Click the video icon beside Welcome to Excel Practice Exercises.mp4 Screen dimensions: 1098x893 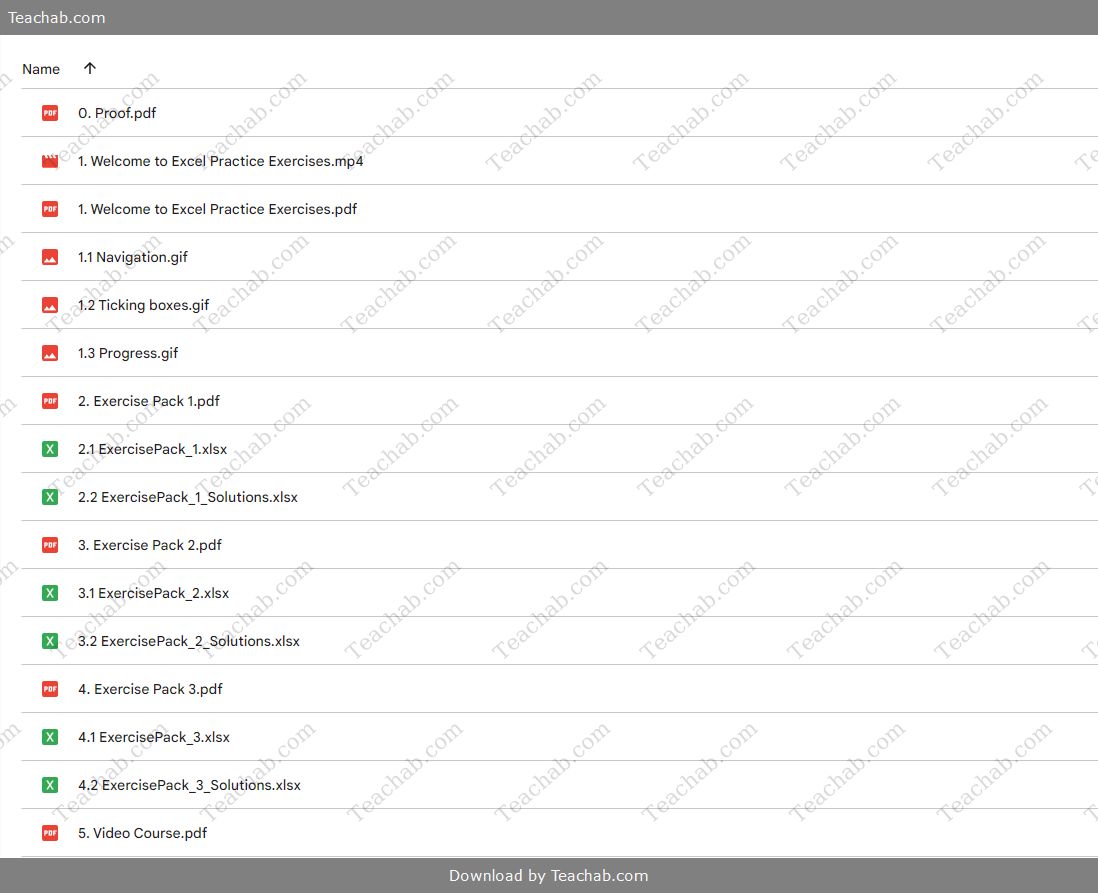tap(50, 161)
